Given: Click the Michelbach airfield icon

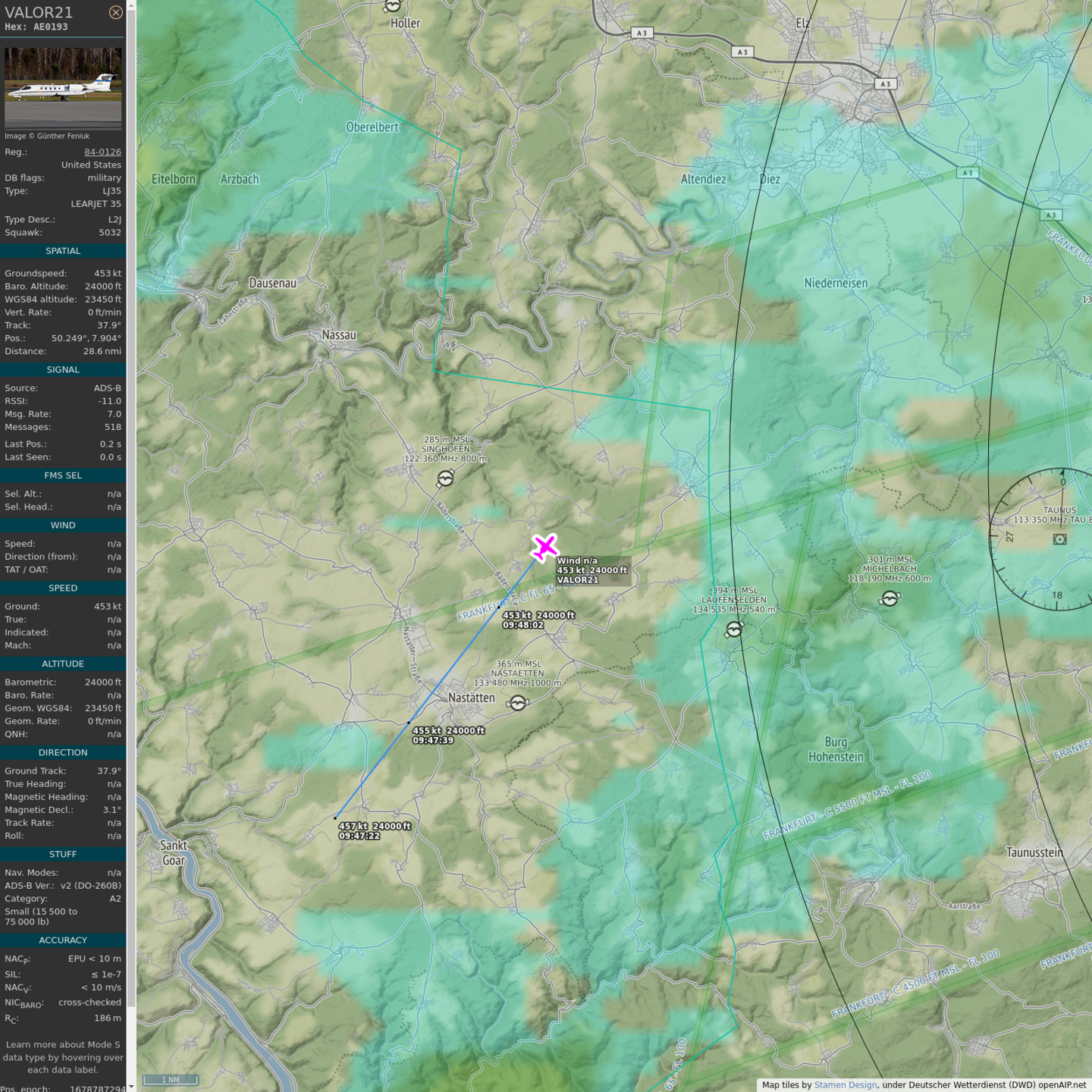Looking at the screenshot, I should (890, 599).
